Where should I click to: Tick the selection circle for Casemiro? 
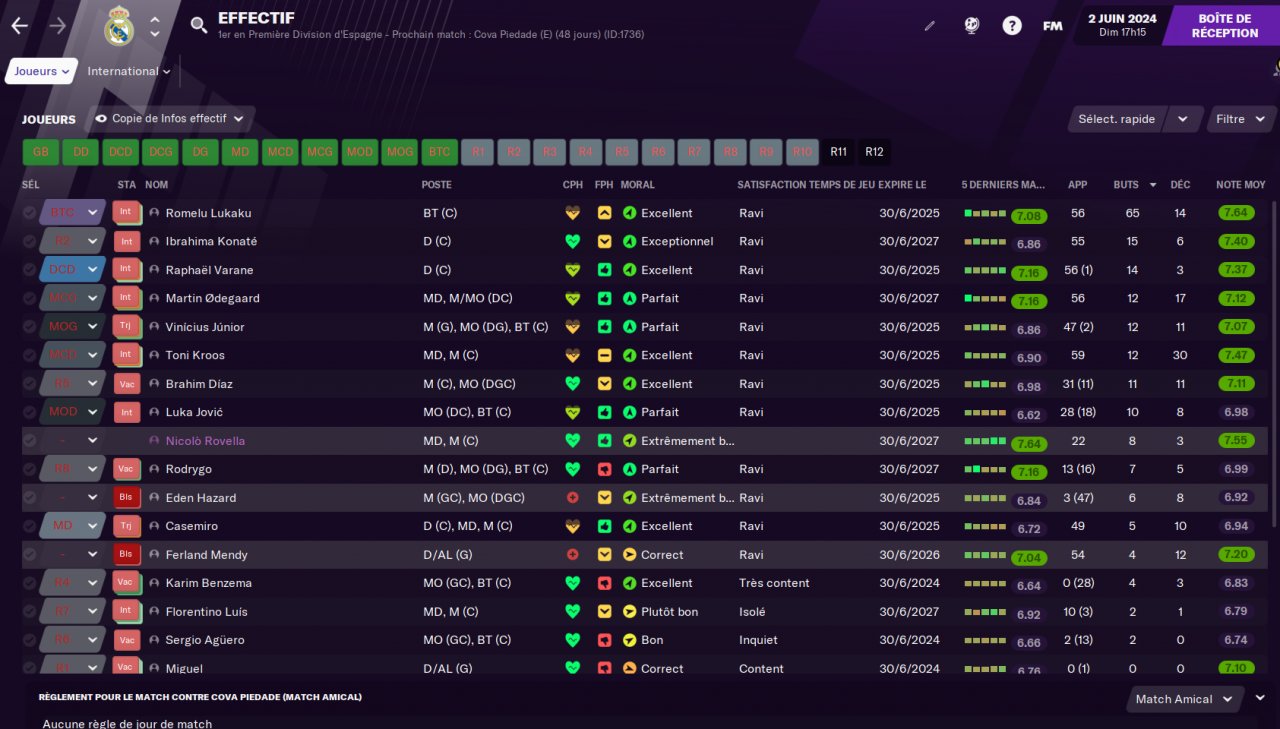pos(29,526)
